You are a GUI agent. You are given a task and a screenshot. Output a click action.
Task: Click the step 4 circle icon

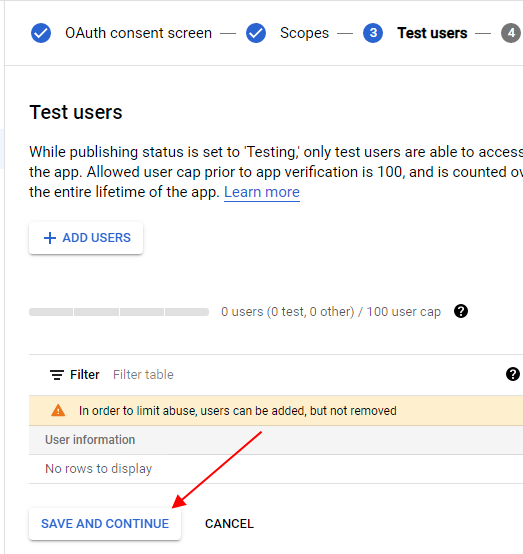[511, 33]
